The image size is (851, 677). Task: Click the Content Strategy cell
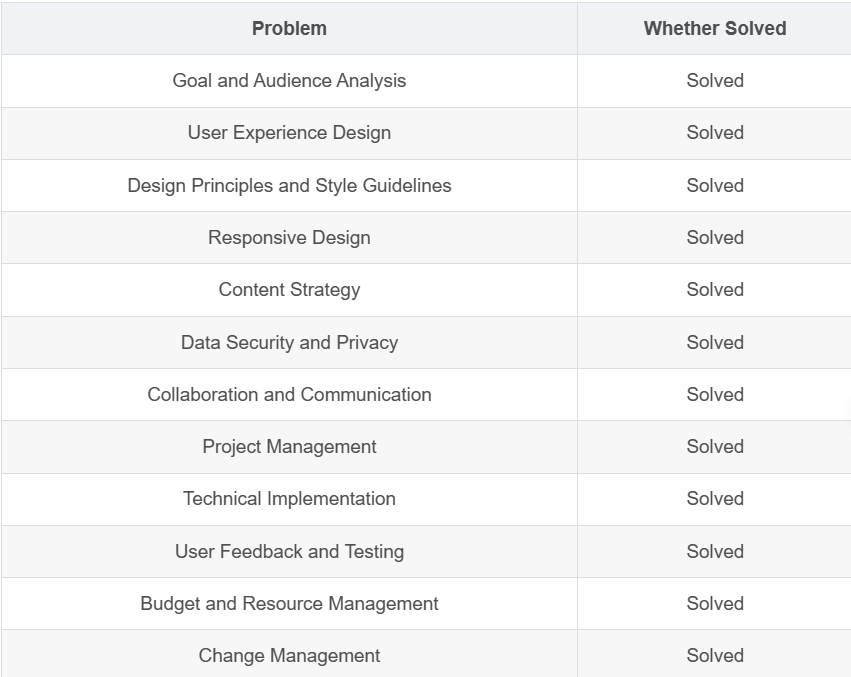point(289,290)
